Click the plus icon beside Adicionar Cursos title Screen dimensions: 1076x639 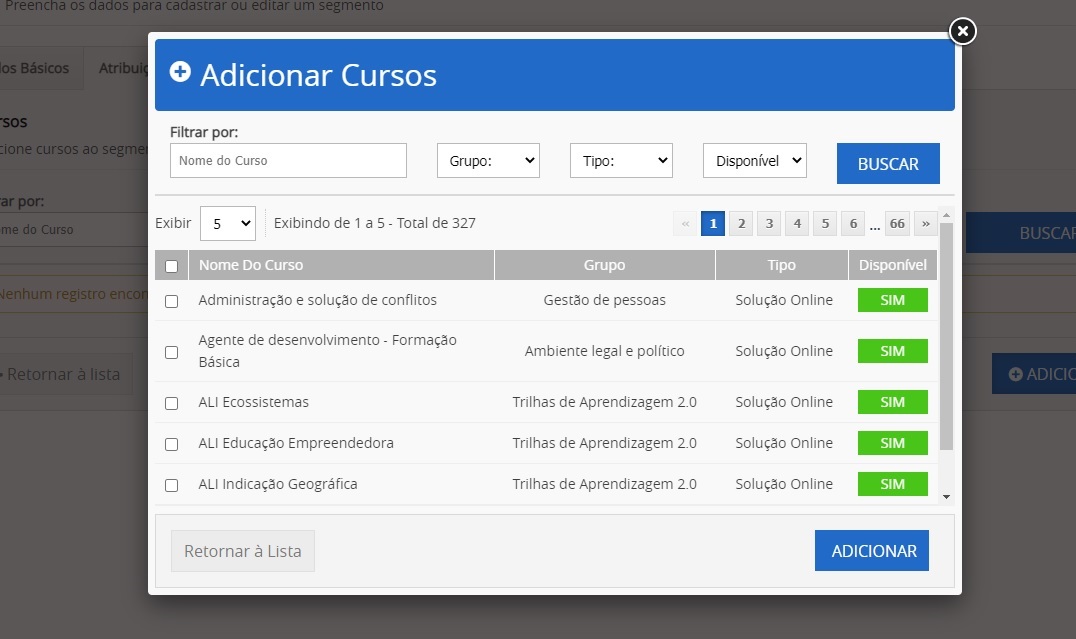pos(180,72)
